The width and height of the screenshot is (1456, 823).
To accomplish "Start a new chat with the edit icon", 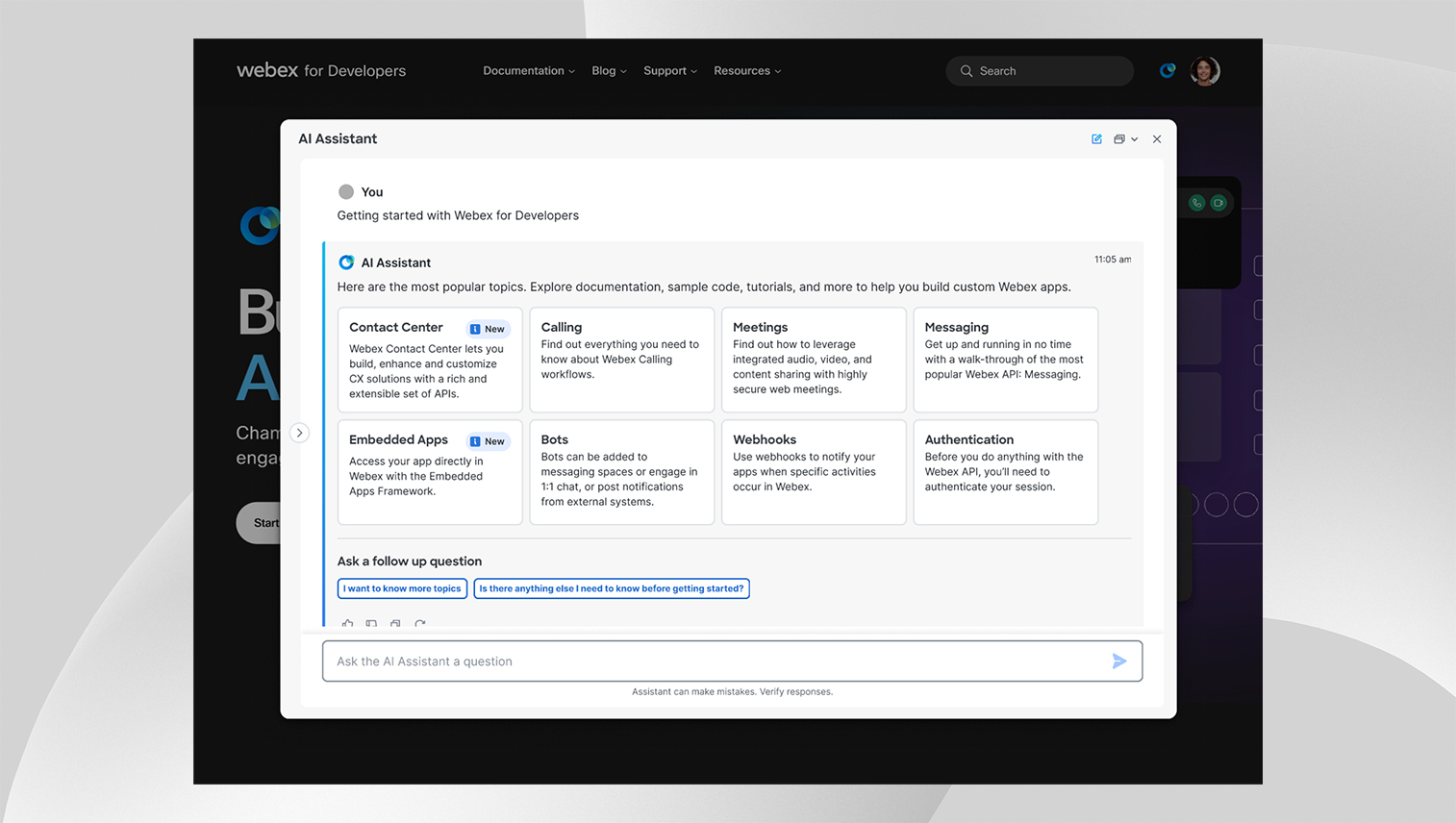I will pos(1096,139).
